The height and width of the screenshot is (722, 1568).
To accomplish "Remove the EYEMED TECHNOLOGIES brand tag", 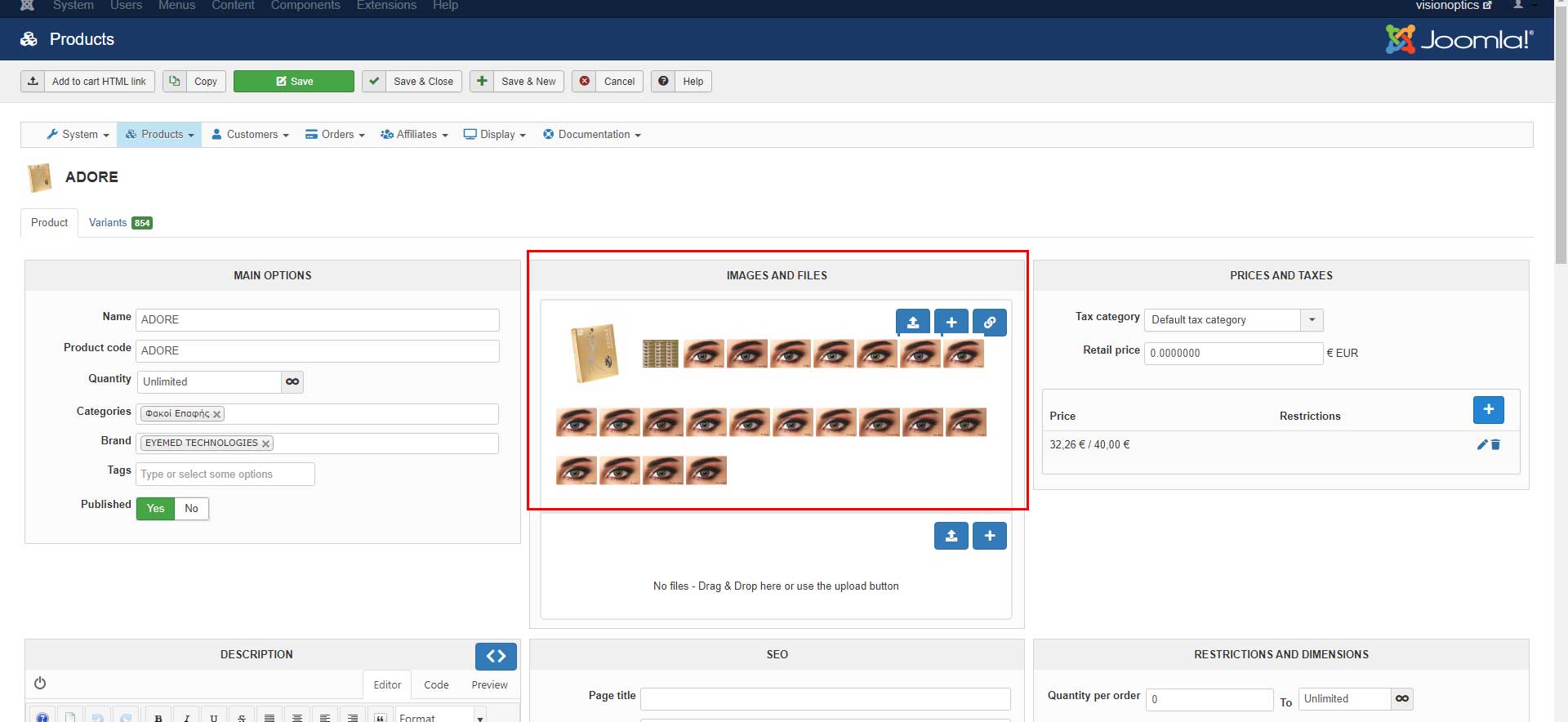I will pyautogui.click(x=265, y=443).
